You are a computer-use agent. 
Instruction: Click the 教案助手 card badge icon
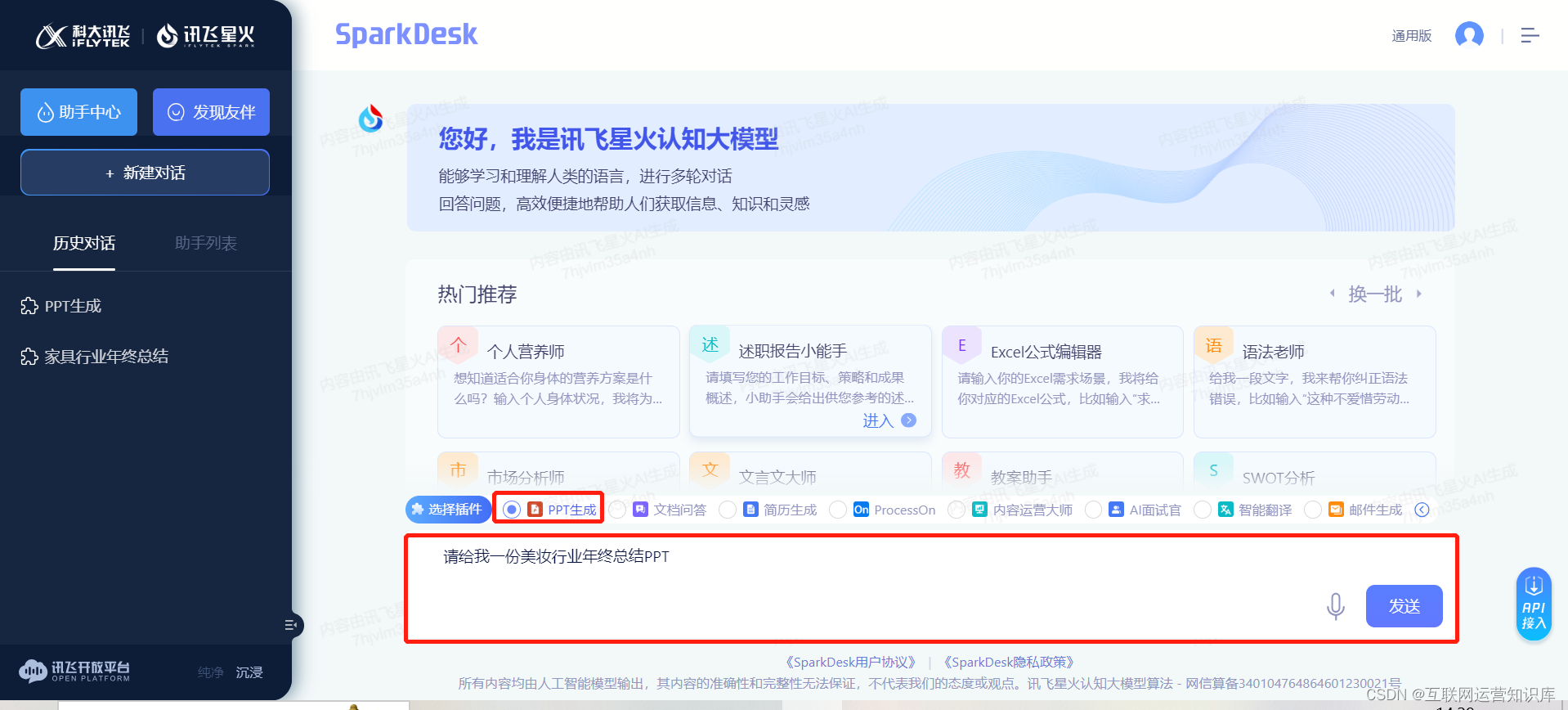[962, 470]
